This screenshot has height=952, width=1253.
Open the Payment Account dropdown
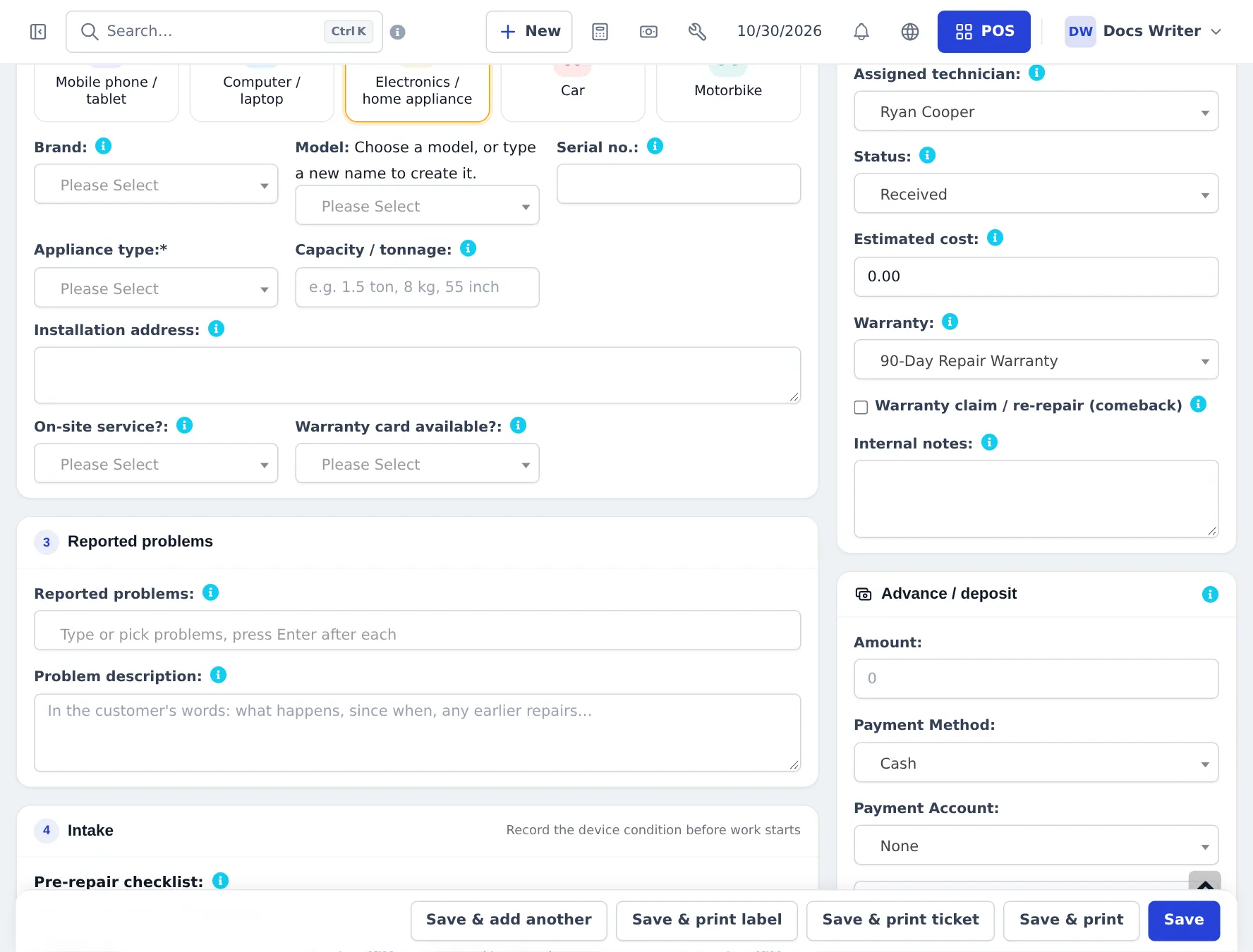1036,846
